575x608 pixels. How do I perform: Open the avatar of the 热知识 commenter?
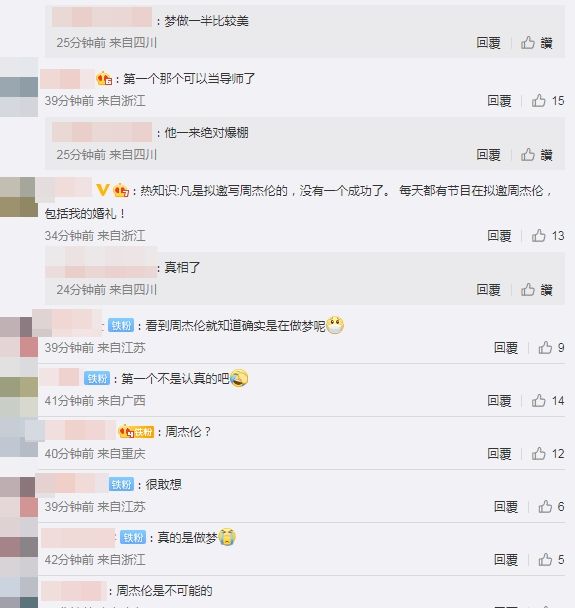[x=19, y=197]
